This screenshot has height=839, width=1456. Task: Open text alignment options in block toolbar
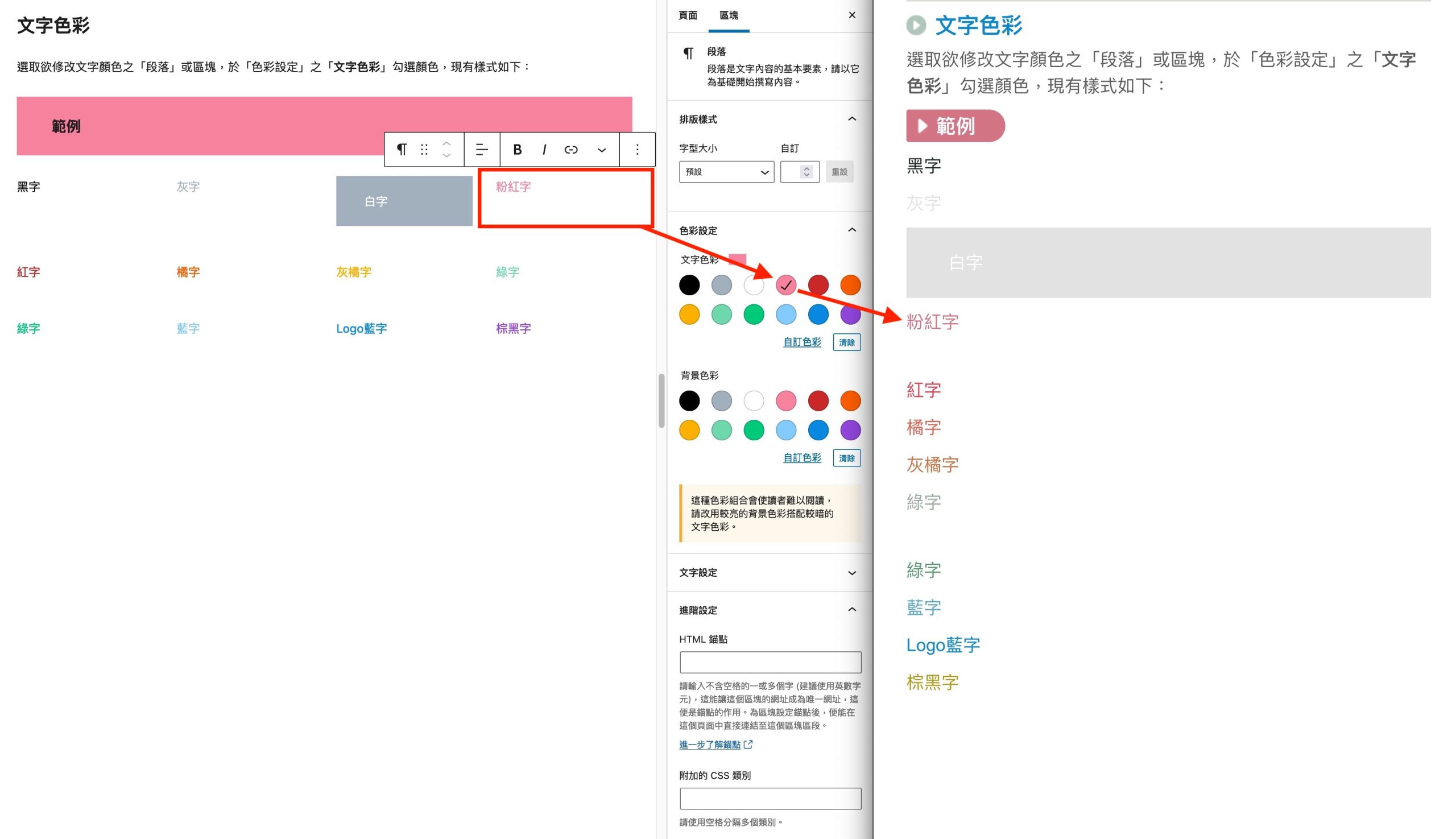pyautogui.click(x=482, y=150)
